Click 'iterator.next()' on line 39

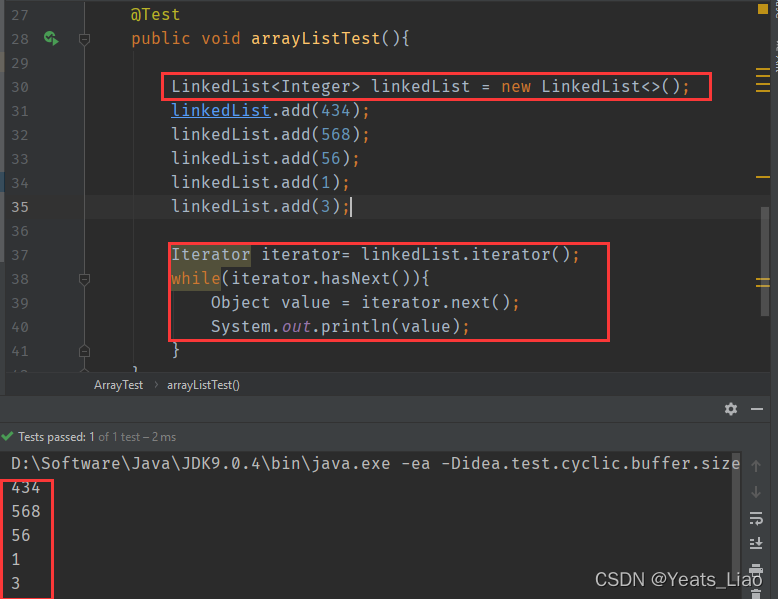tap(435, 302)
